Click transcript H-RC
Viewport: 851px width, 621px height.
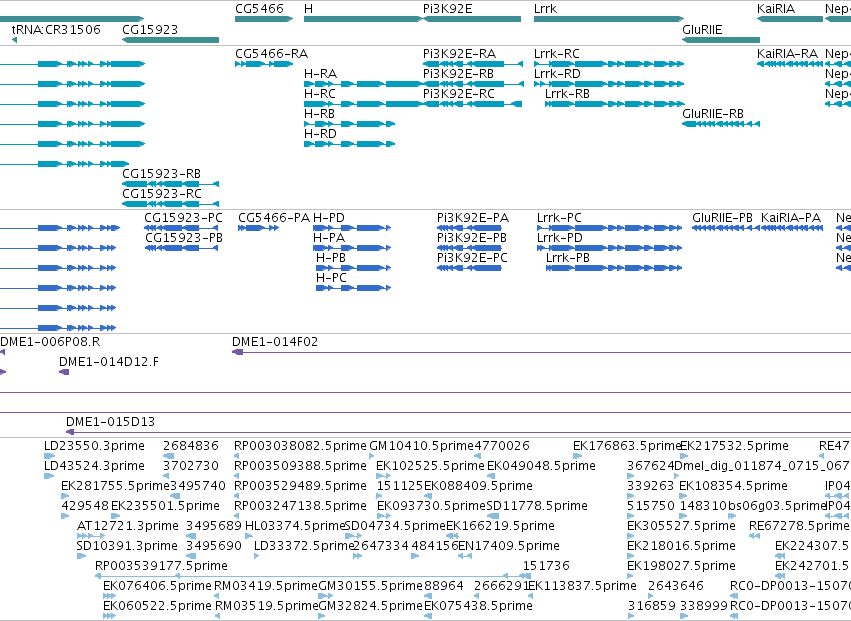coord(363,104)
